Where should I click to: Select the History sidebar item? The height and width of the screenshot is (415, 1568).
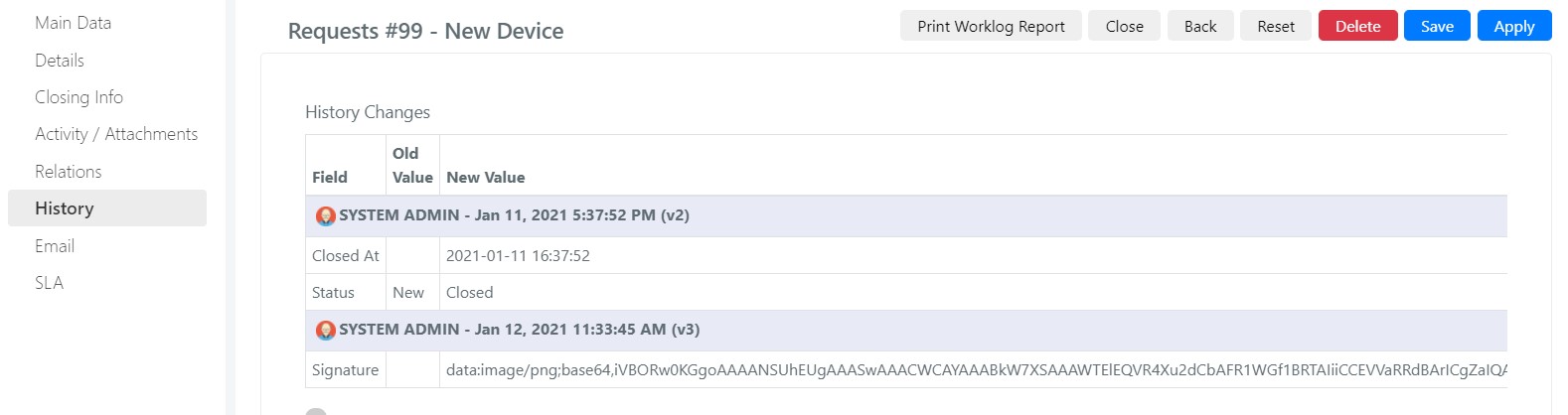pyautogui.click(x=107, y=208)
